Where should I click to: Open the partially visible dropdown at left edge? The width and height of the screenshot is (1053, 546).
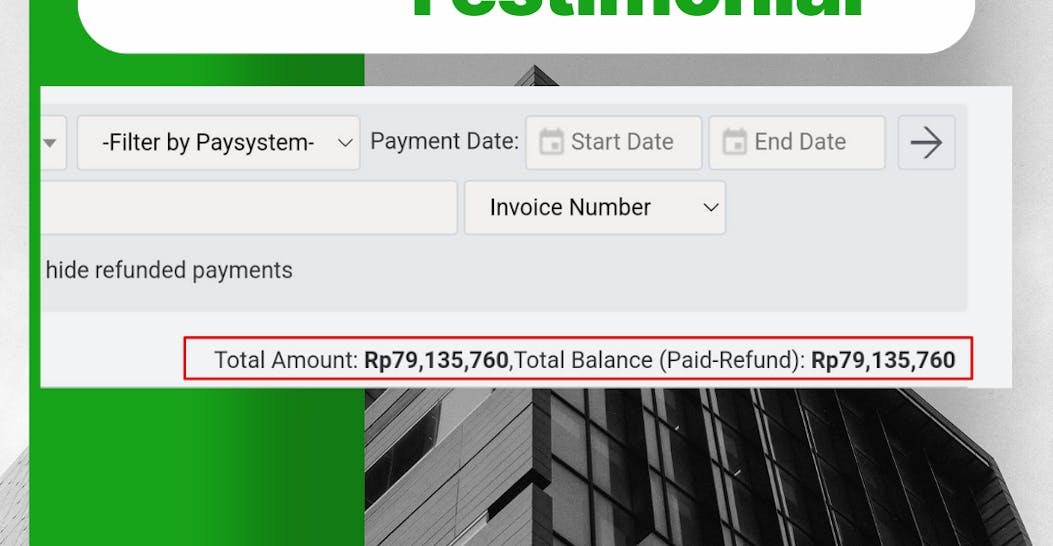[x=53, y=143]
